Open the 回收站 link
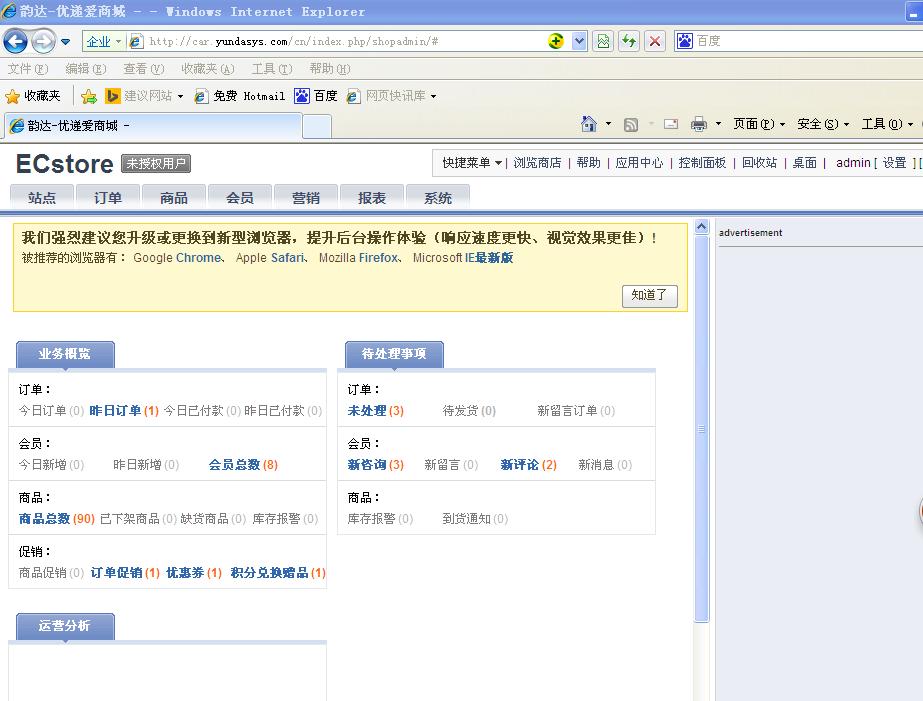This screenshot has width=923, height=701. 759,163
